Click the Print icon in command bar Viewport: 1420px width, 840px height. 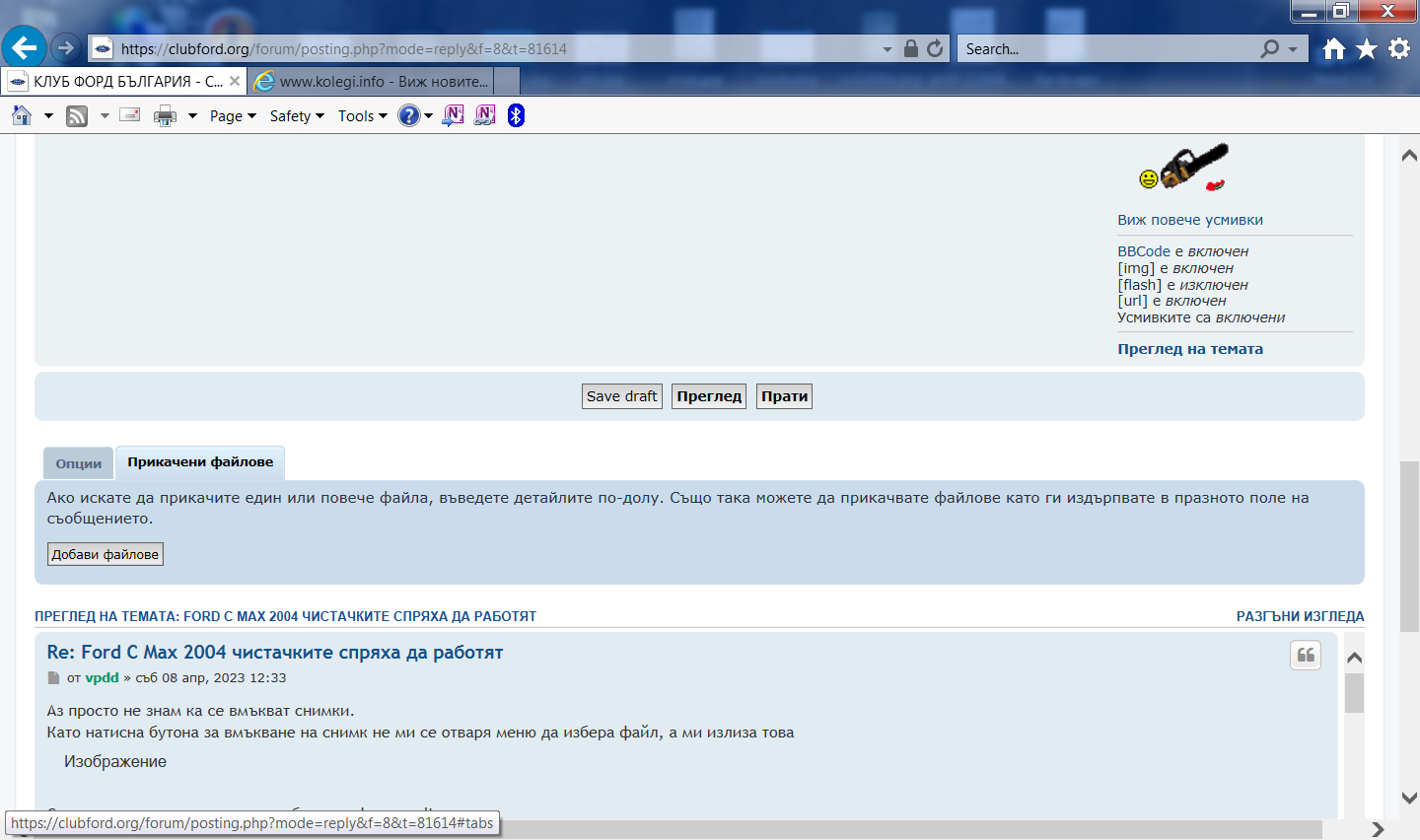[x=165, y=116]
